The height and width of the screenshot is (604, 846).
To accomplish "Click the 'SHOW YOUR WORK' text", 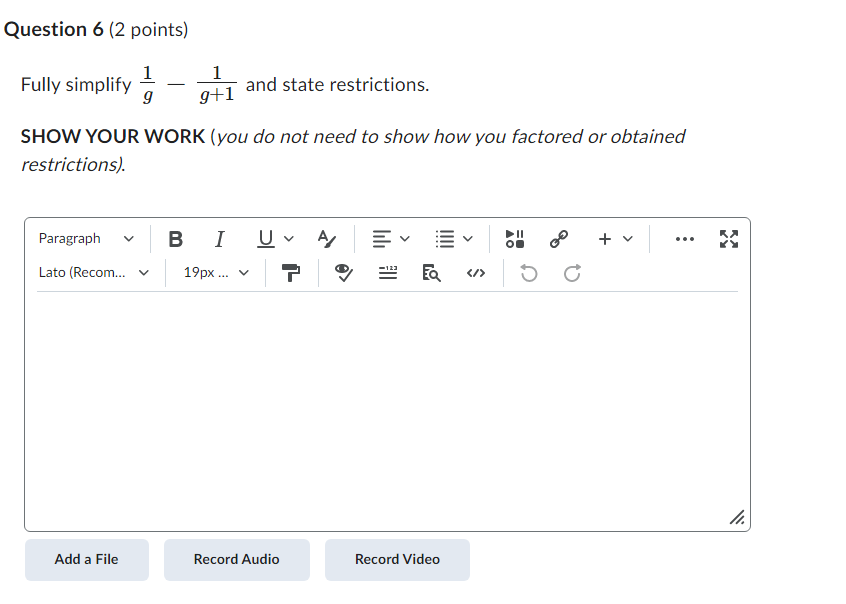I will coord(113,137).
